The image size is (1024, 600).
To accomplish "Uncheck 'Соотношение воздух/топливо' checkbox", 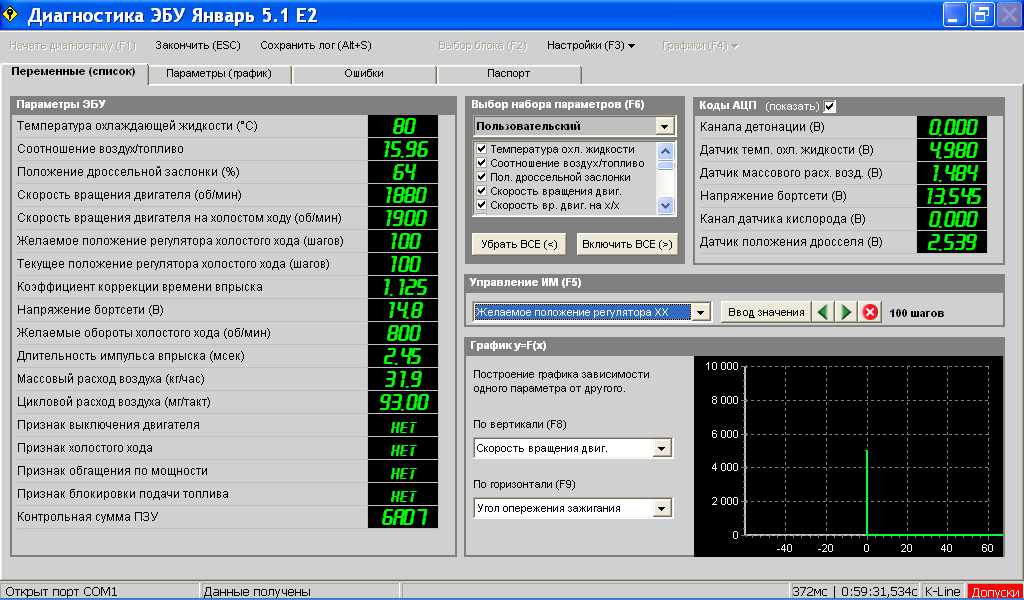I will 481,163.
